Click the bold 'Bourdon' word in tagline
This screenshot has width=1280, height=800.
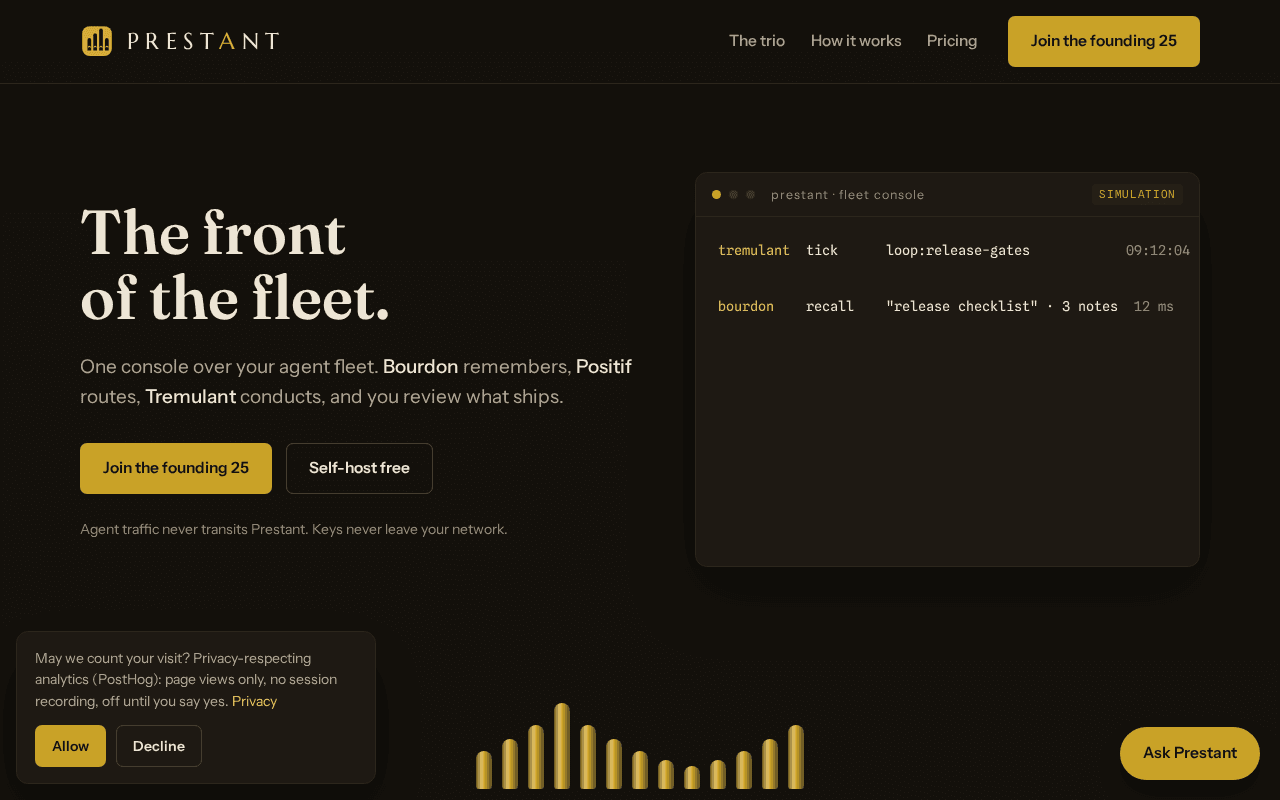[420, 367]
